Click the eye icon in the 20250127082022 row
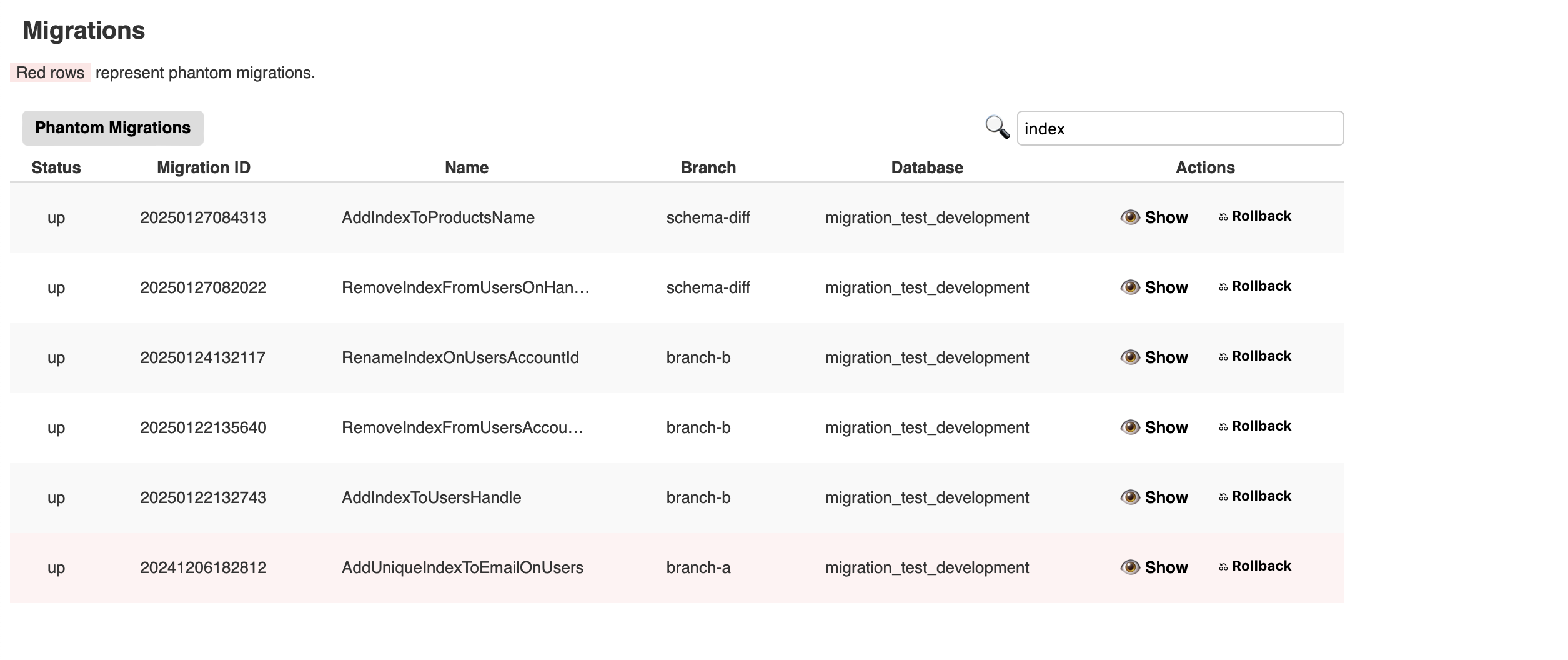The width and height of the screenshot is (1568, 660). [1130, 287]
